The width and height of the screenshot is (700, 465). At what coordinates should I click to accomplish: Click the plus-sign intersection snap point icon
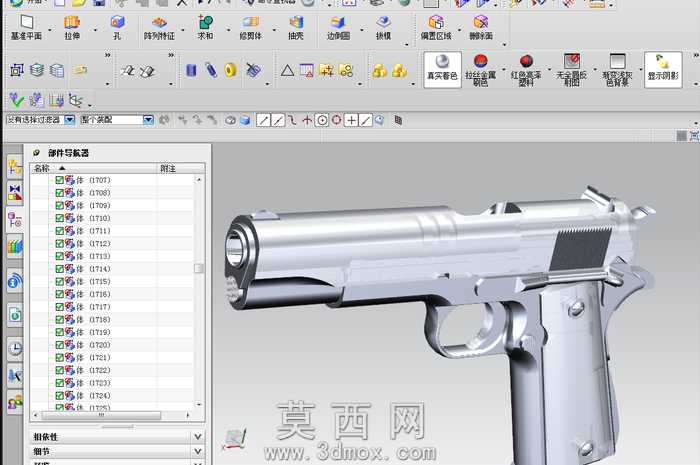point(352,120)
